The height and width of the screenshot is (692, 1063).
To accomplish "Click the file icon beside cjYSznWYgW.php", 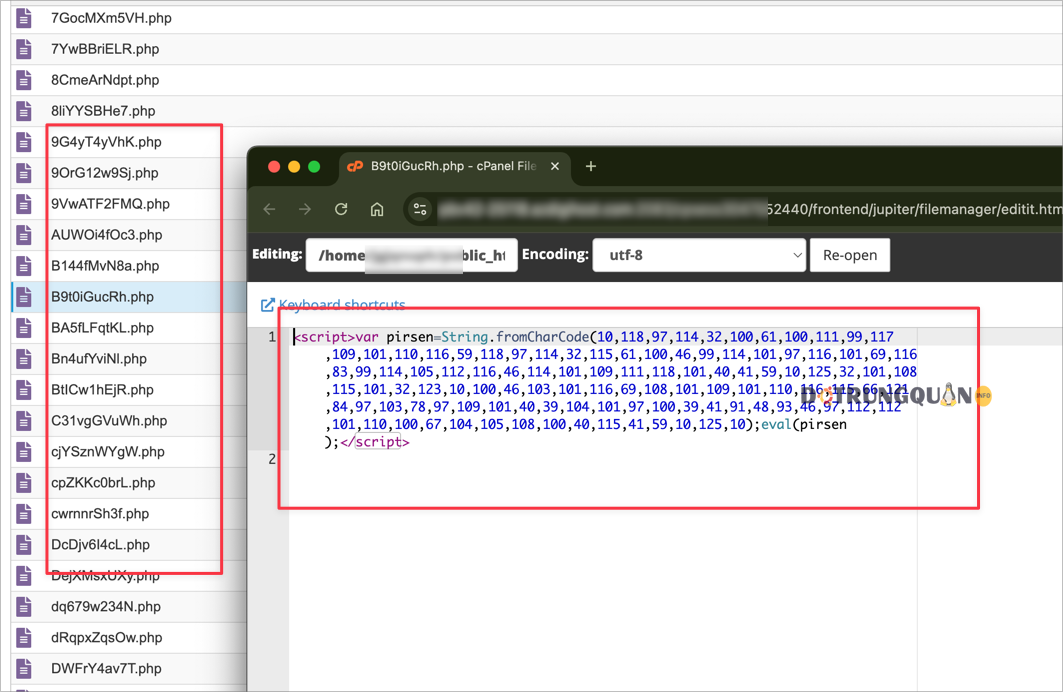I will (x=24, y=452).
